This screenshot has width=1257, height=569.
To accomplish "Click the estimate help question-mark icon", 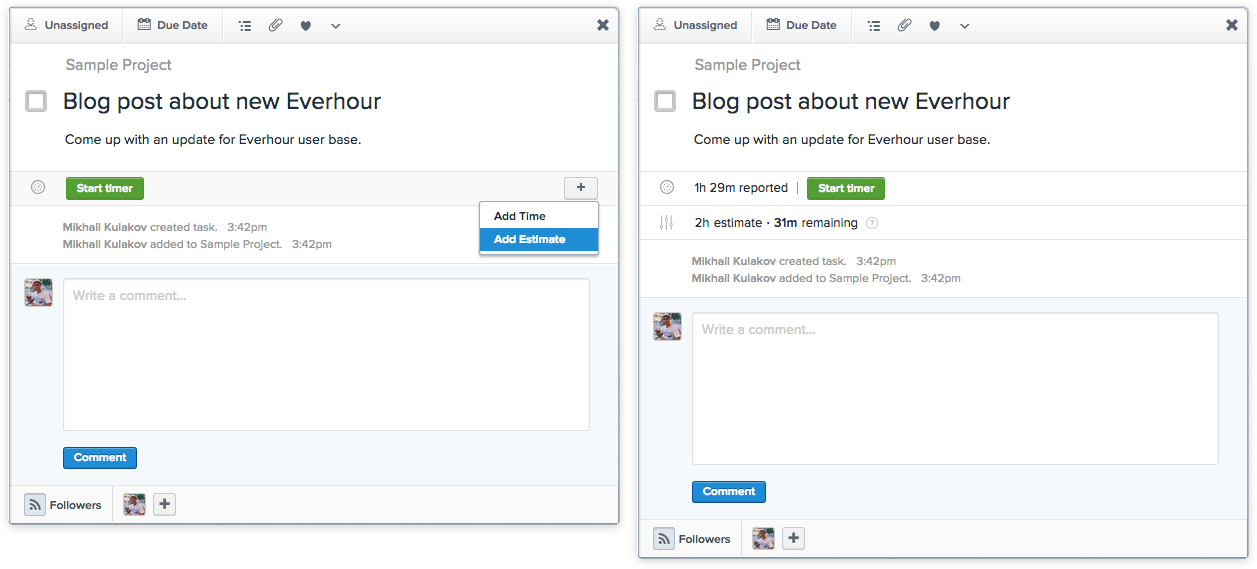I will (872, 223).
